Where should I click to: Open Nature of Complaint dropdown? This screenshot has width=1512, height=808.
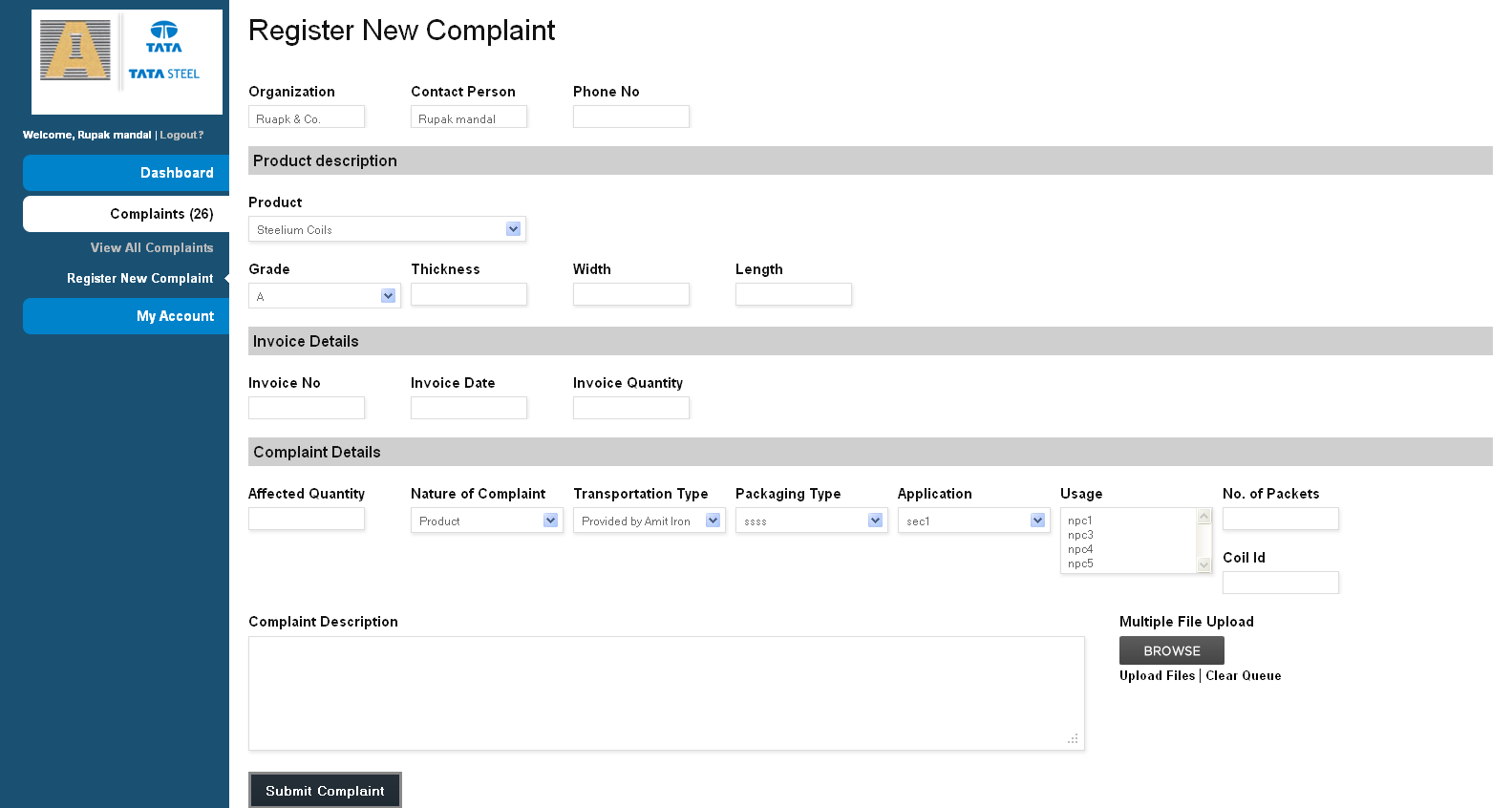point(486,521)
